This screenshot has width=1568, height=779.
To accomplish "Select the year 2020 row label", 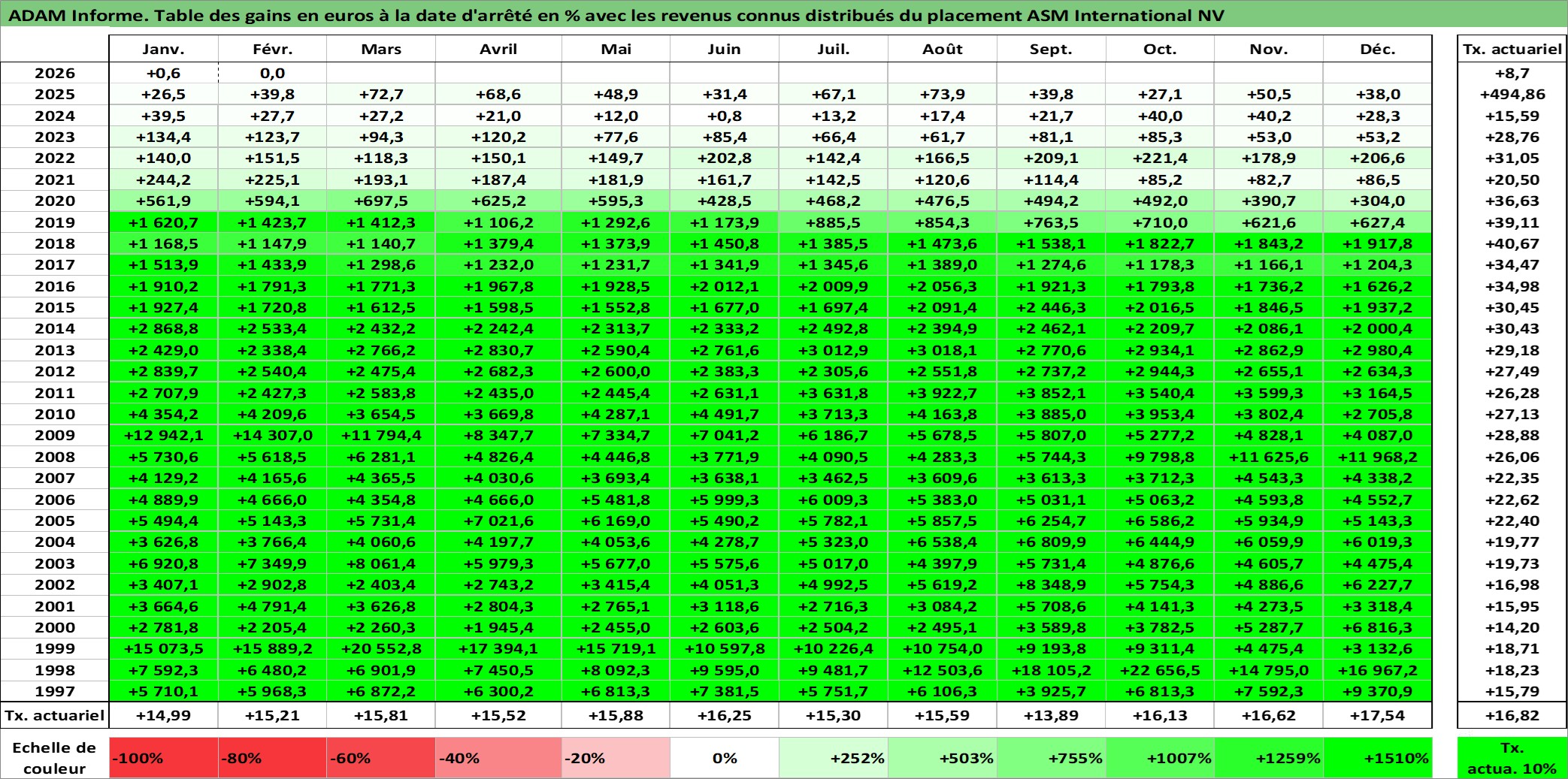I will 55,201.
